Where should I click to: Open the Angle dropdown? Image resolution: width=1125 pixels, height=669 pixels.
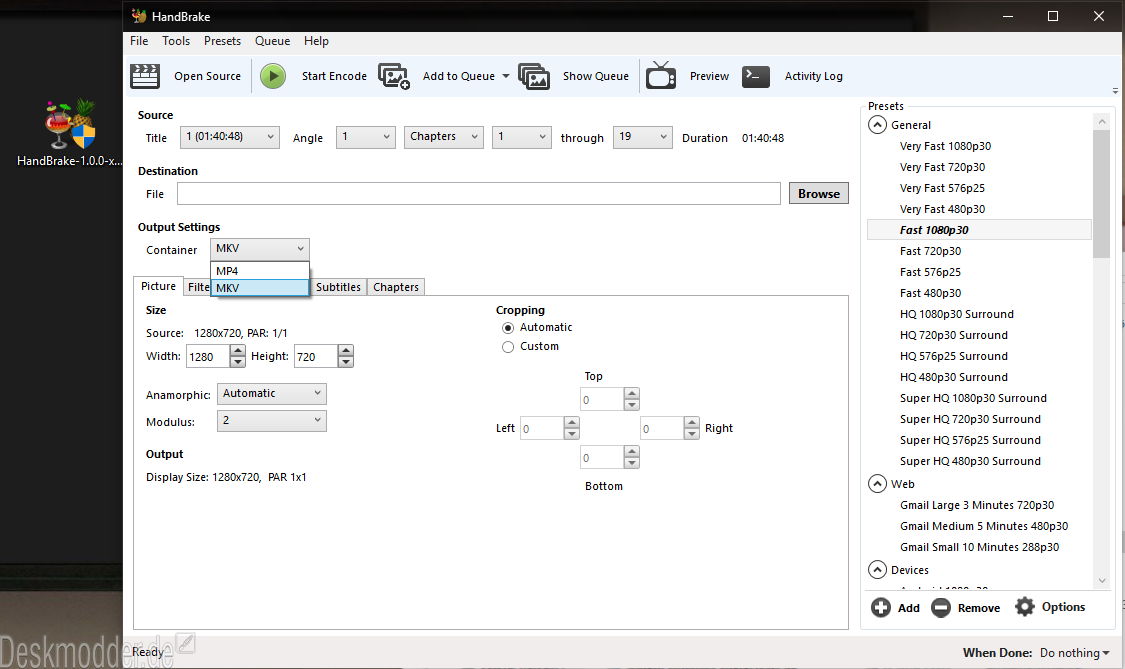tap(366, 137)
